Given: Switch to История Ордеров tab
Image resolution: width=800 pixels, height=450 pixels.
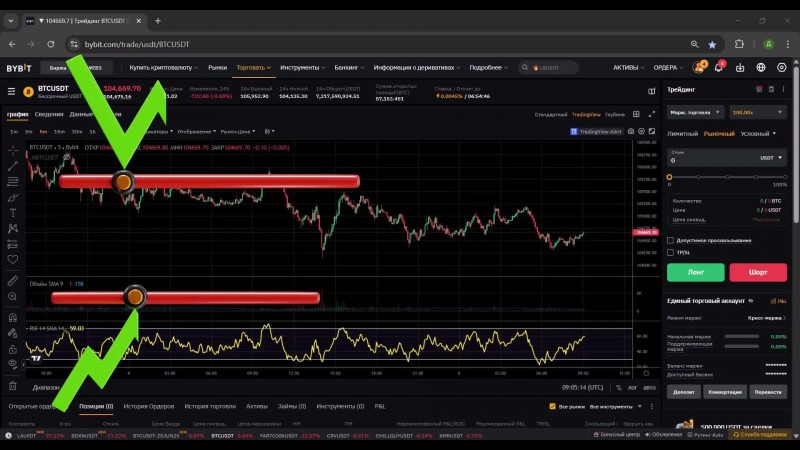Looking at the screenshot, I should (148, 406).
